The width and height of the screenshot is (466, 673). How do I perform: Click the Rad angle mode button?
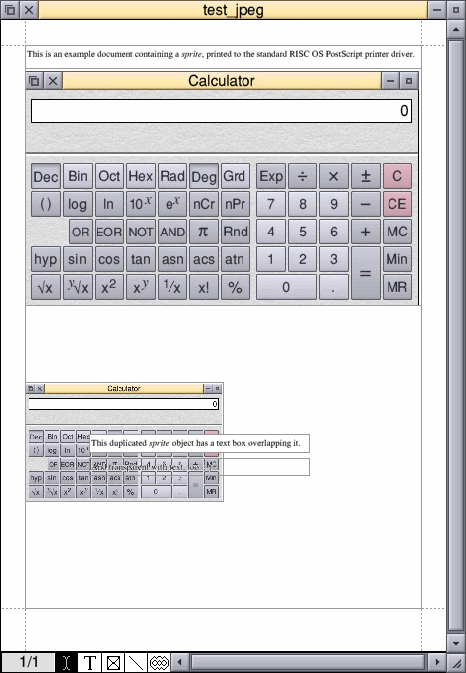(172, 176)
